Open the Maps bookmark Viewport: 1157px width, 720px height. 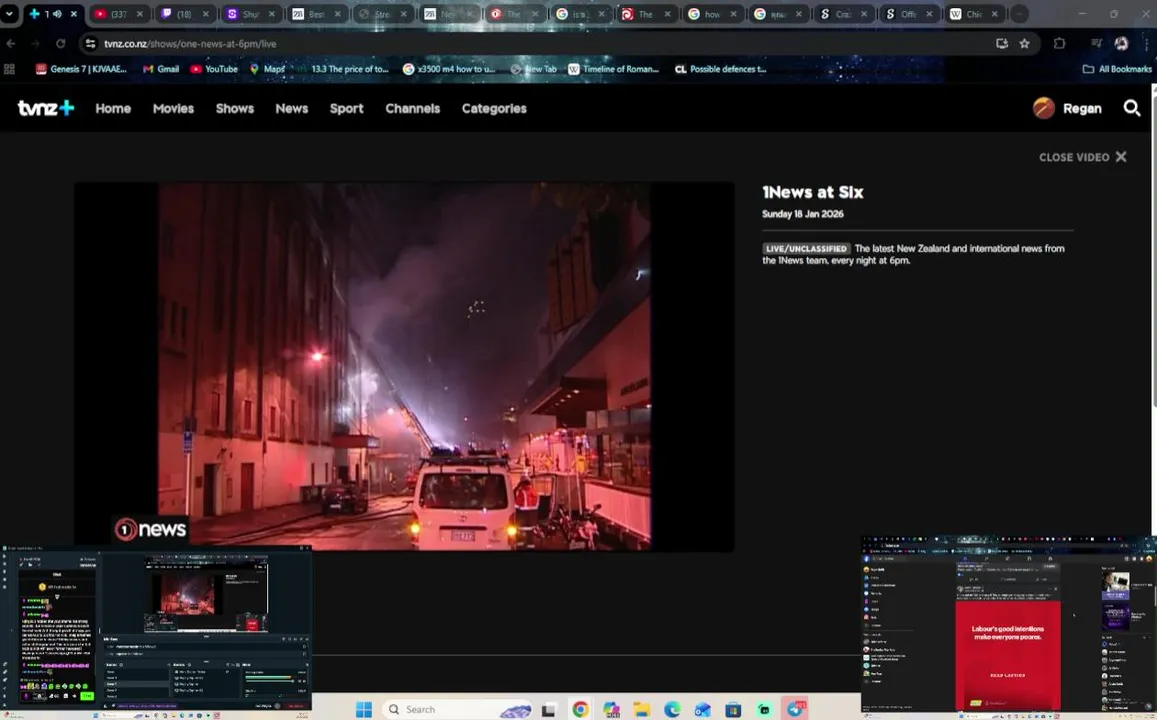(x=267, y=69)
